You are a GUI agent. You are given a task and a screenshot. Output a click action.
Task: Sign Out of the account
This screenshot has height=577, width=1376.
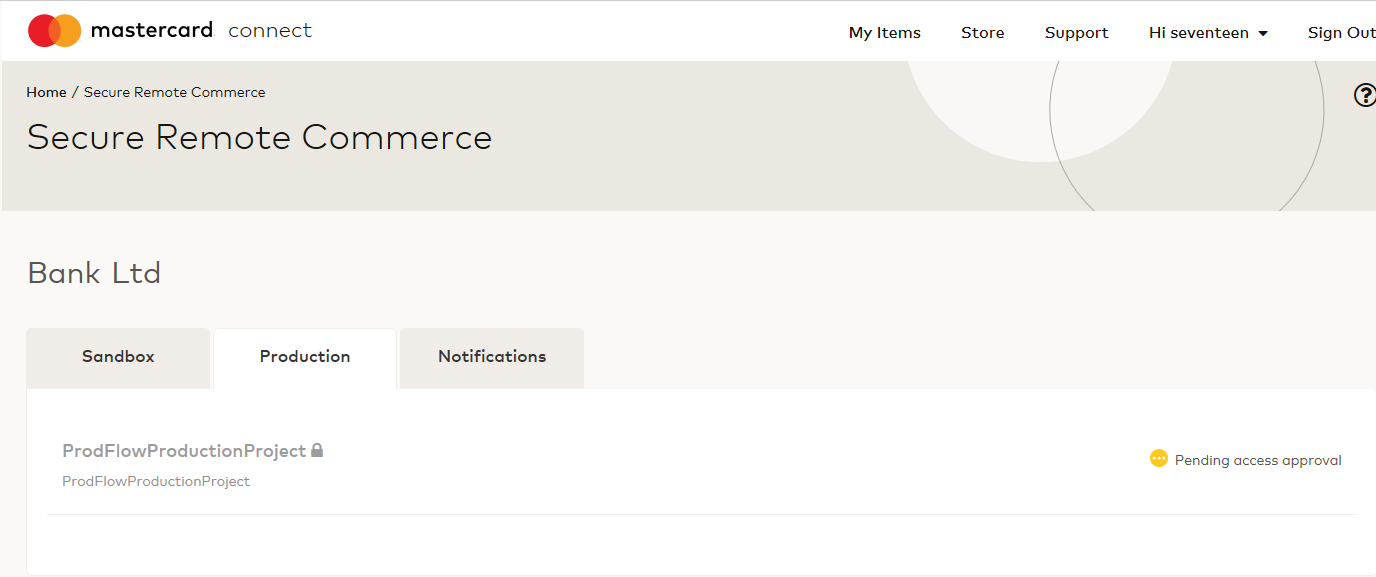(x=1342, y=33)
